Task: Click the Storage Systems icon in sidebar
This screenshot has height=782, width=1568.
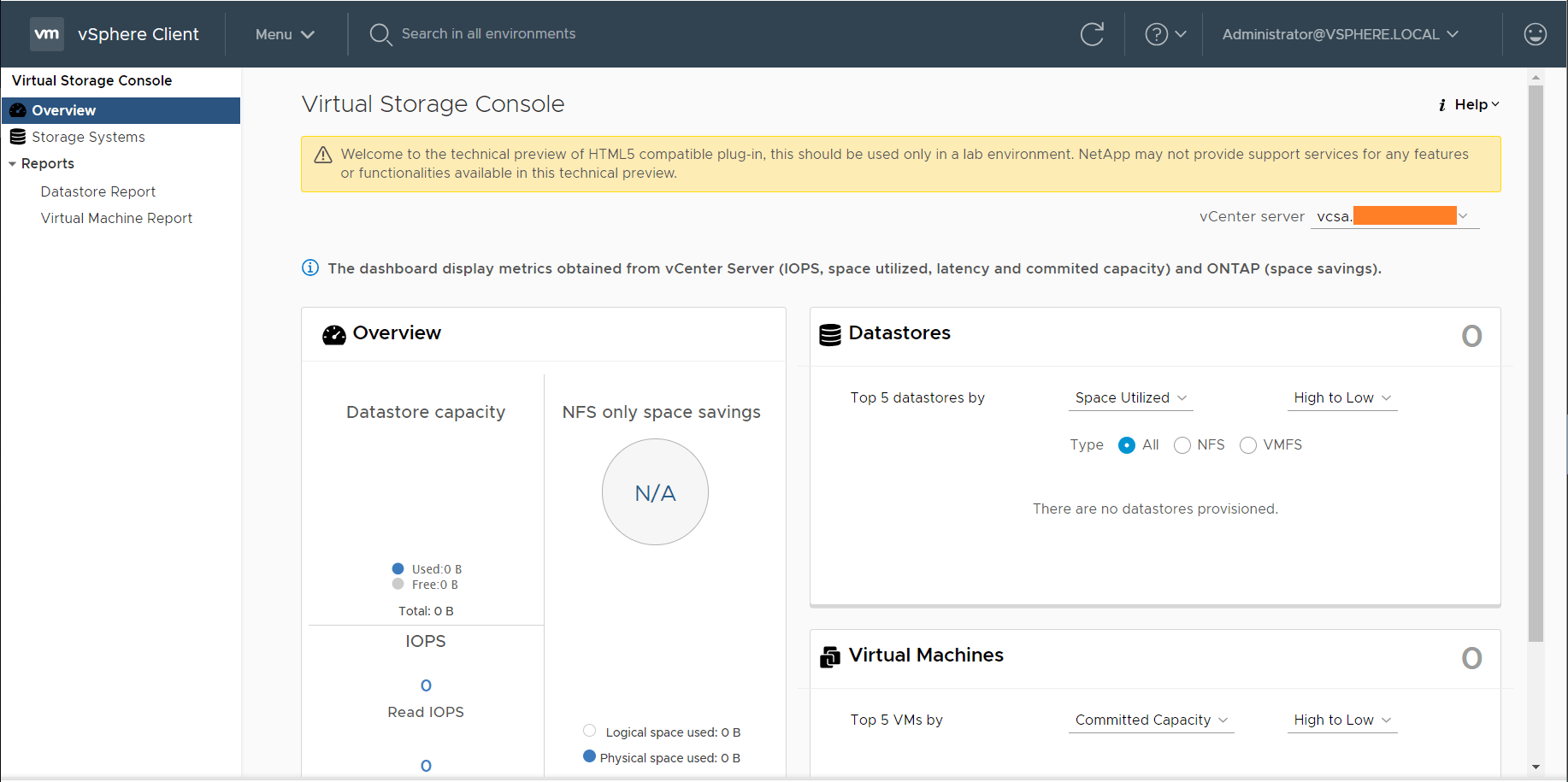Action: 17,136
